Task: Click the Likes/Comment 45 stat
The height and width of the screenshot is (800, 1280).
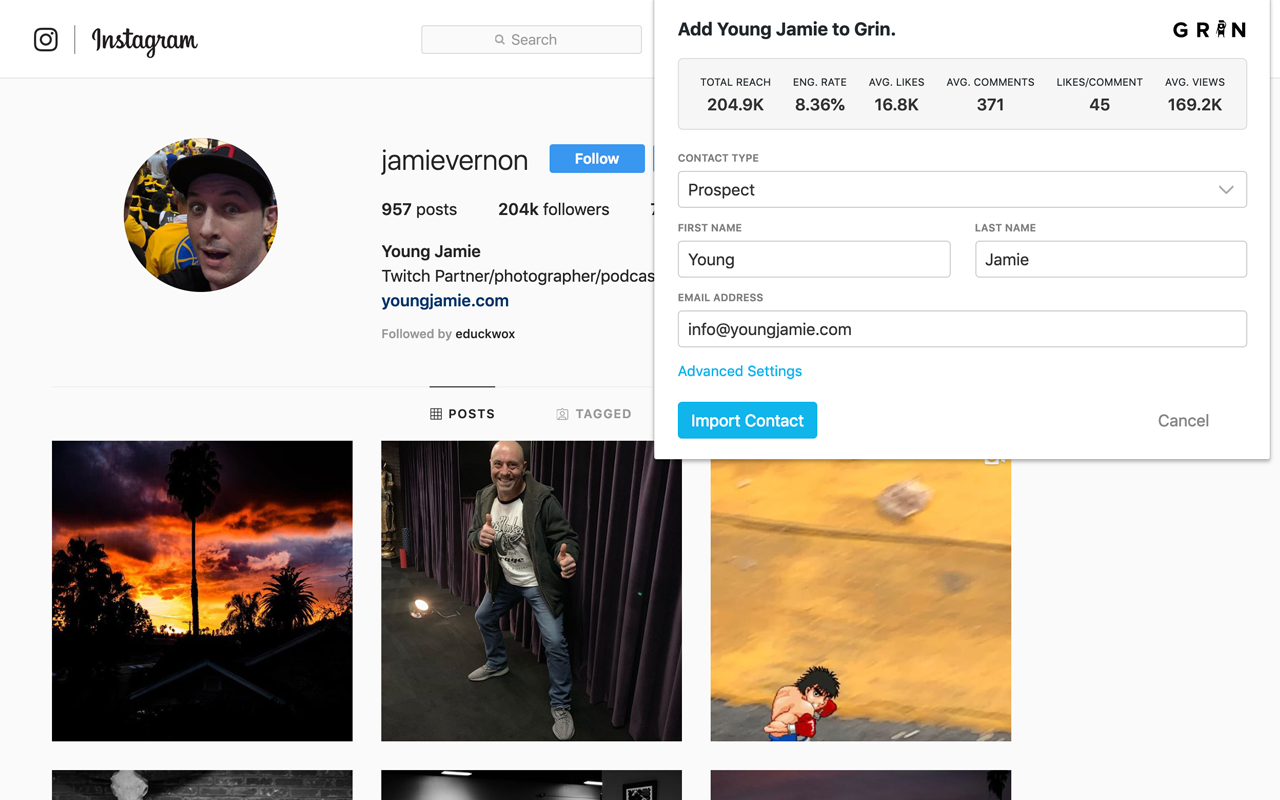Action: coord(1099,94)
